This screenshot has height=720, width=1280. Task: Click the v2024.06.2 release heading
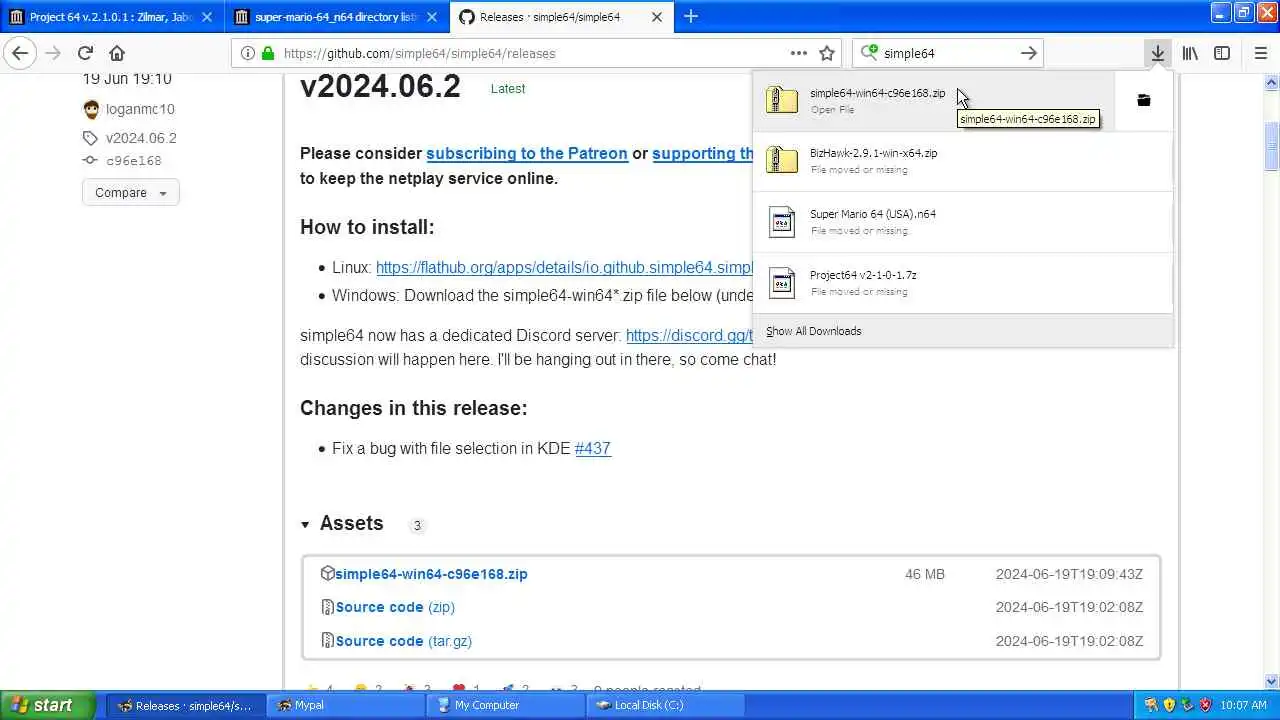(380, 87)
